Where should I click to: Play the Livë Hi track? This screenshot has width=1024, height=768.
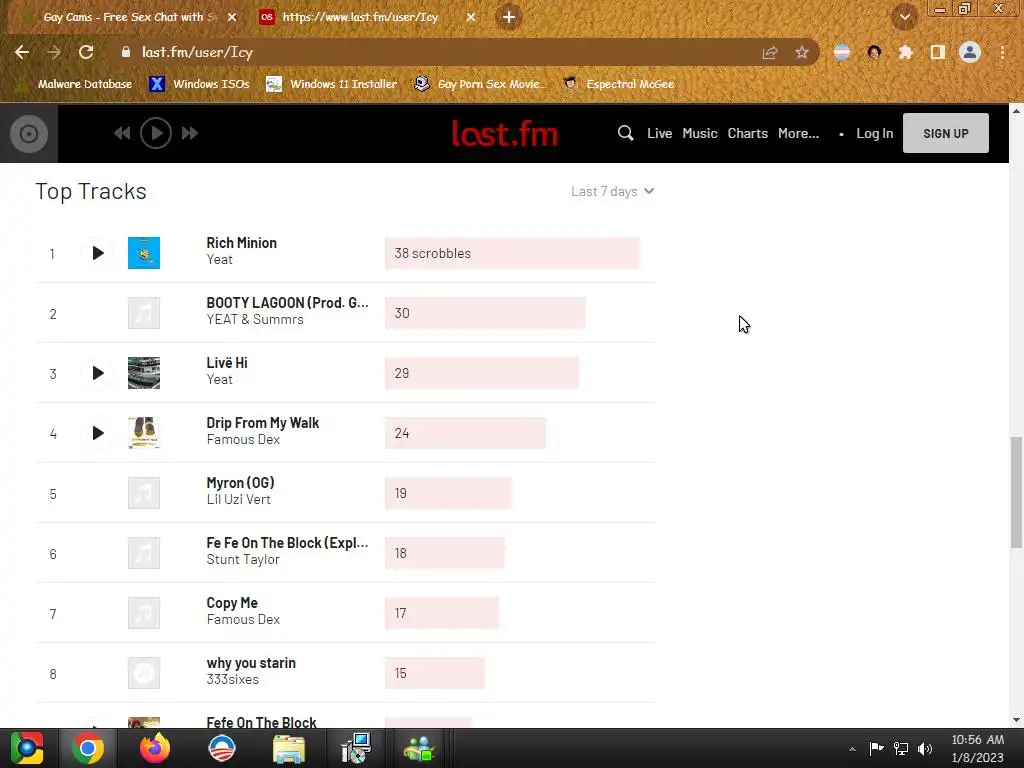(x=98, y=373)
